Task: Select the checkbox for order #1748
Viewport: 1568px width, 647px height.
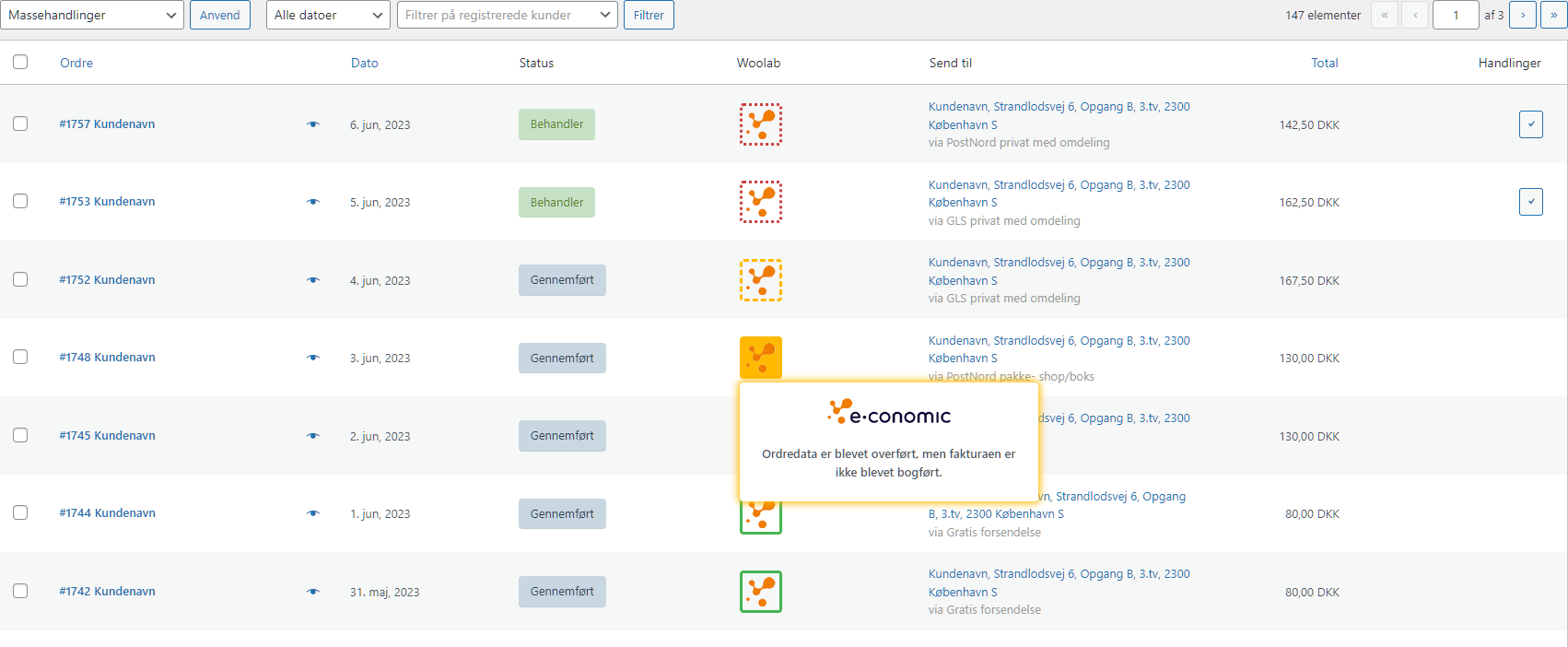Action: [x=20, y=357]
